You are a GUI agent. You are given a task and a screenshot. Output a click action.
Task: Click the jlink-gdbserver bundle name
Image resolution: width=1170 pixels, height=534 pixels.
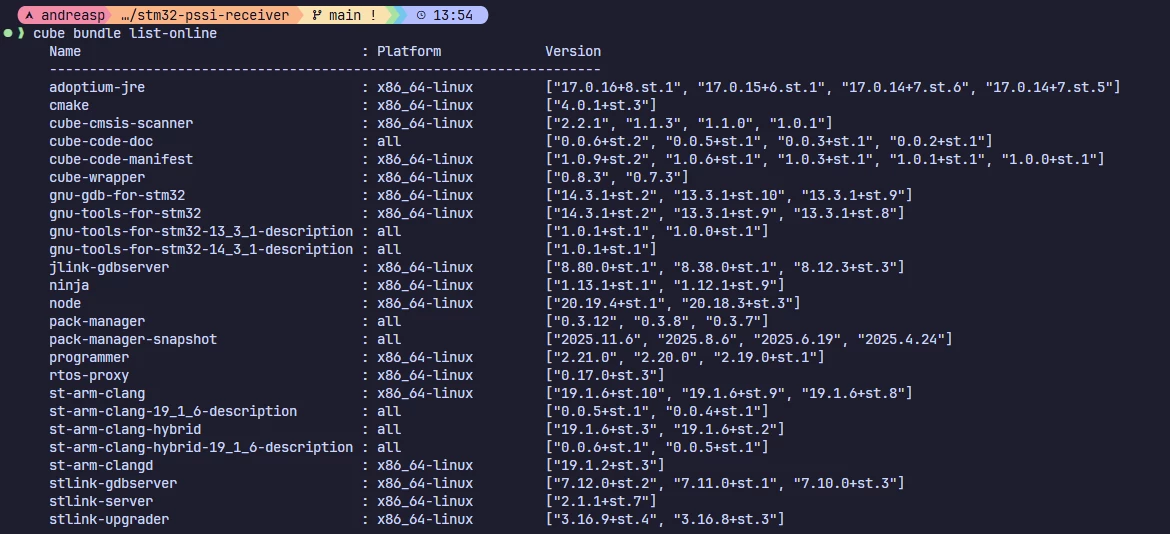[109, 267]
